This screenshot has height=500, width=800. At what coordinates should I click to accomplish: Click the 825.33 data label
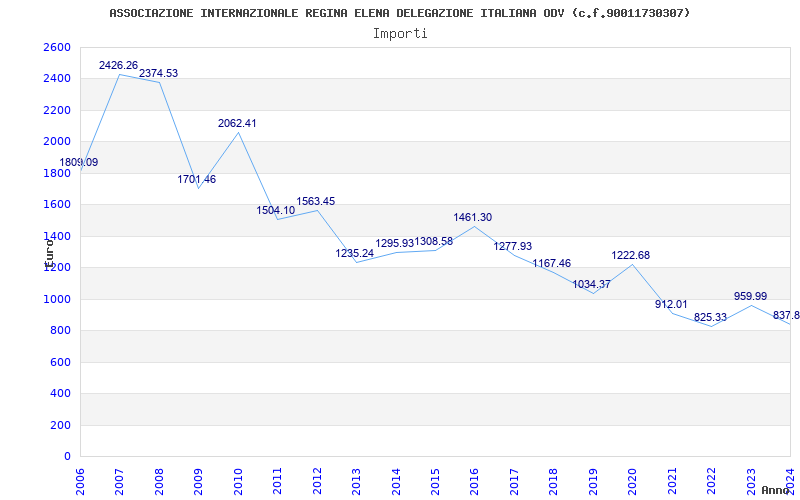pos(710,317)
